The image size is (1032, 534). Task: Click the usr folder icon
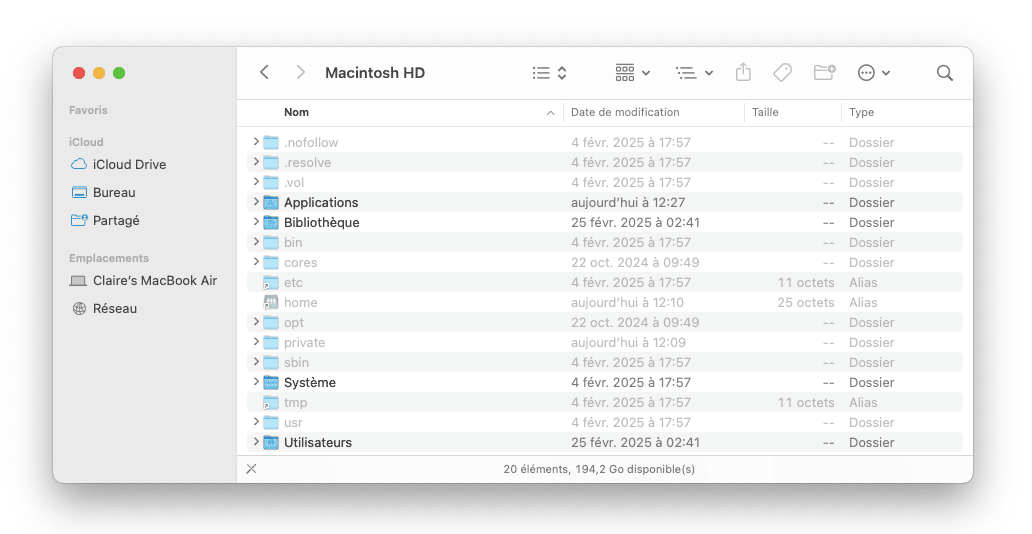pos(271,423)
